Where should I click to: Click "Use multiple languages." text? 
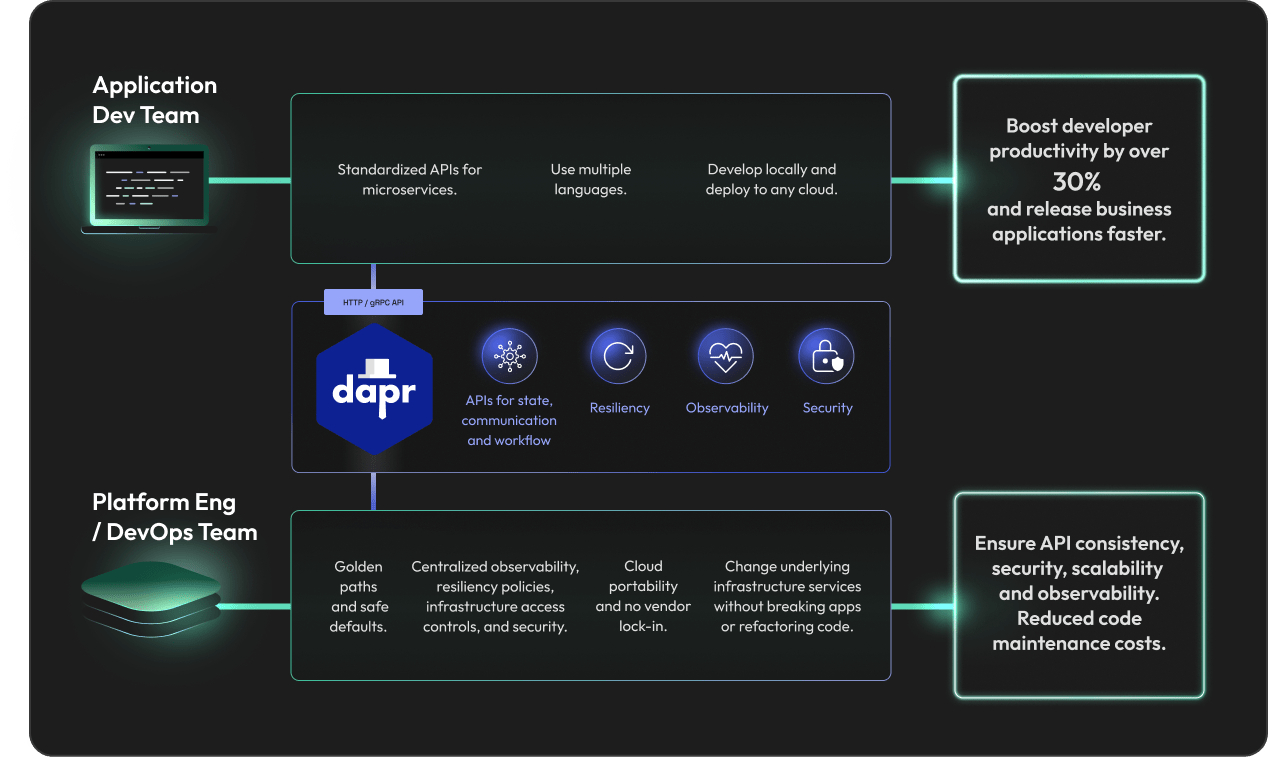[591, 179]
